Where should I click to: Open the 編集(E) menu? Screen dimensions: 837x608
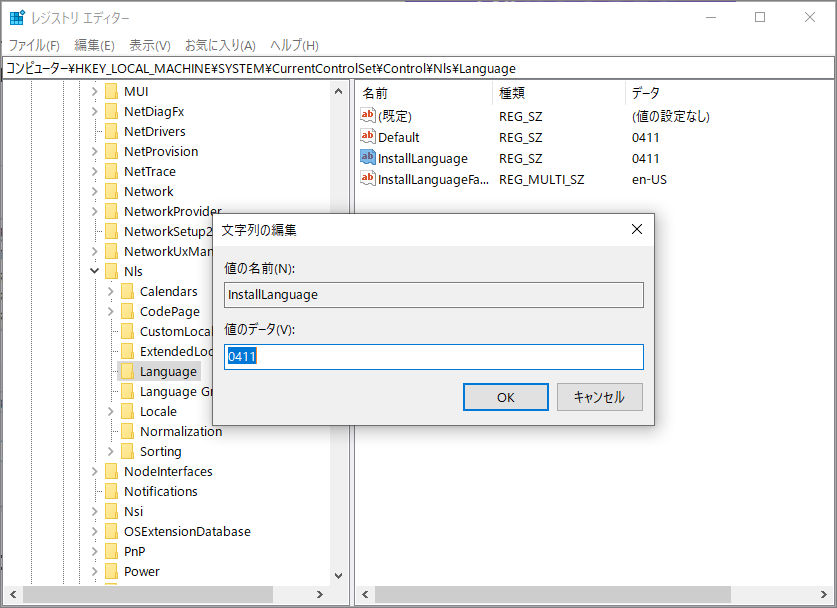94,45
